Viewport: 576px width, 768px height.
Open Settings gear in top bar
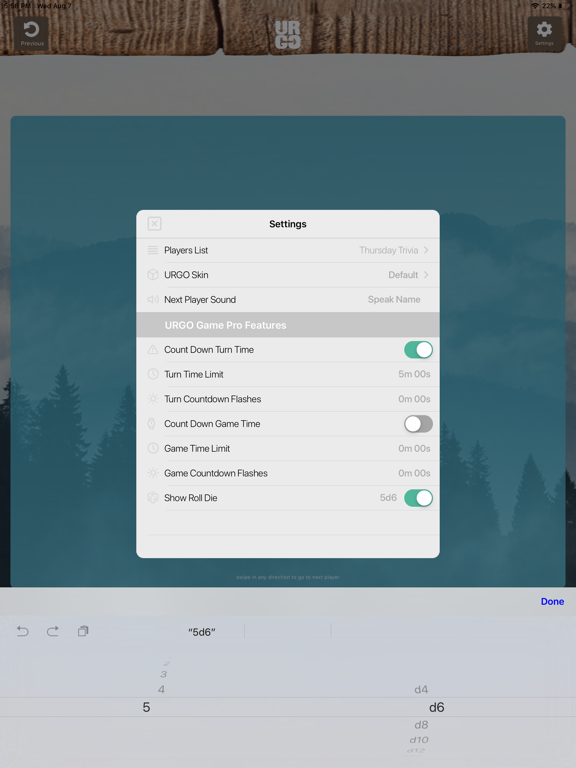(x=544, y=33)
